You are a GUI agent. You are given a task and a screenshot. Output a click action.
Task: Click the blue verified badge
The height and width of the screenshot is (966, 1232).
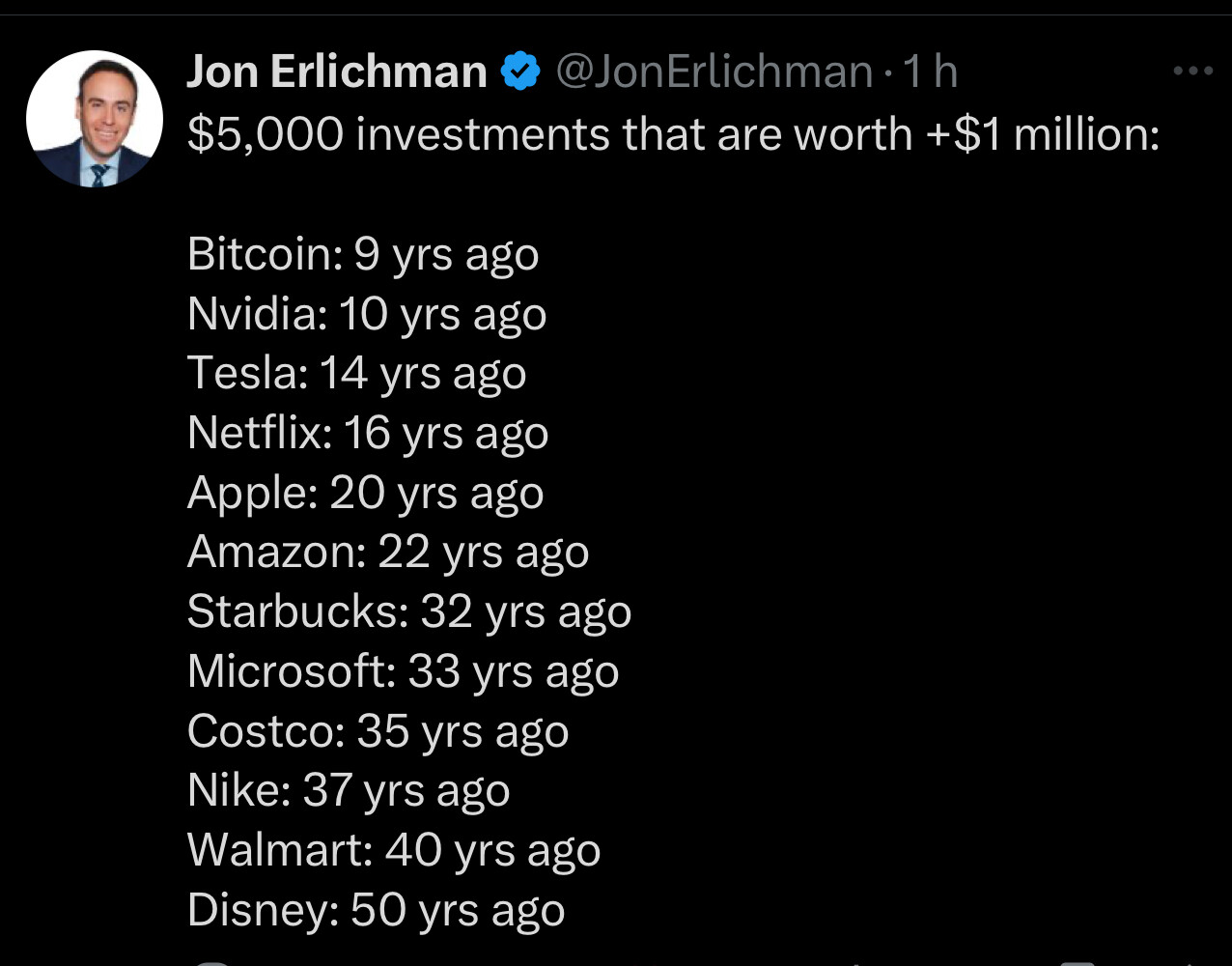click(x=521, y=72)
